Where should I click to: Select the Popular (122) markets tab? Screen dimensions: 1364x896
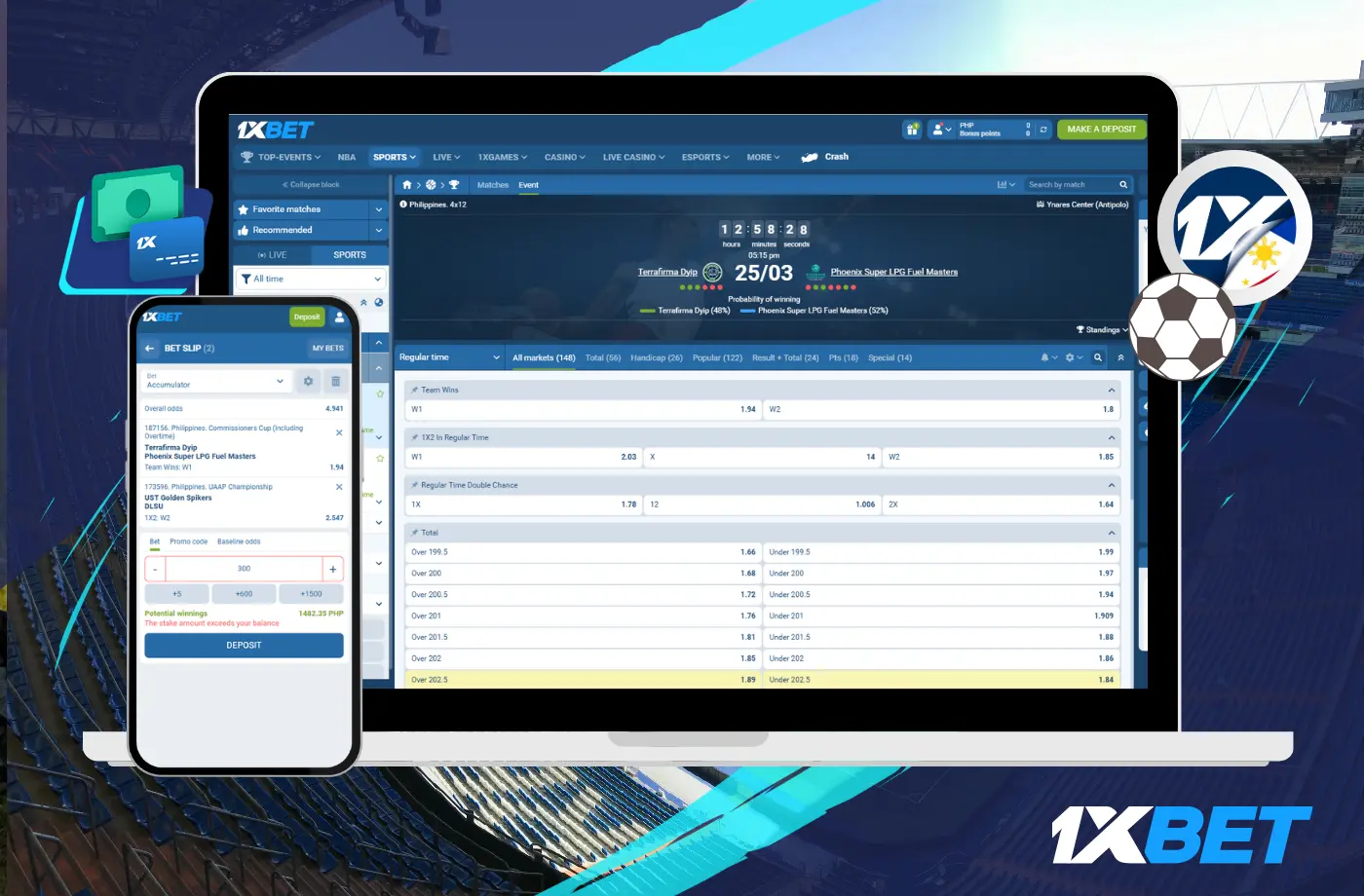(717, 357)
